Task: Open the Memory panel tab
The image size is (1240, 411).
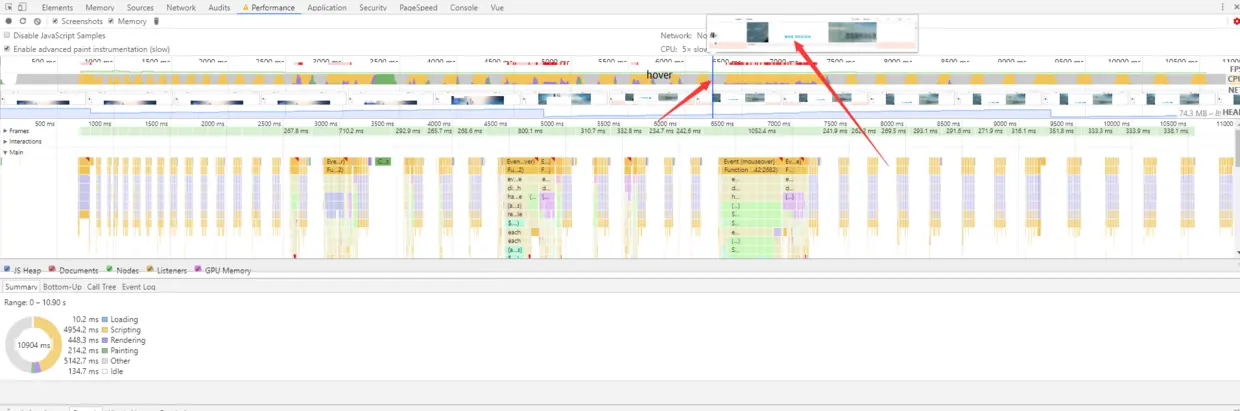Action: pos(100,7)
